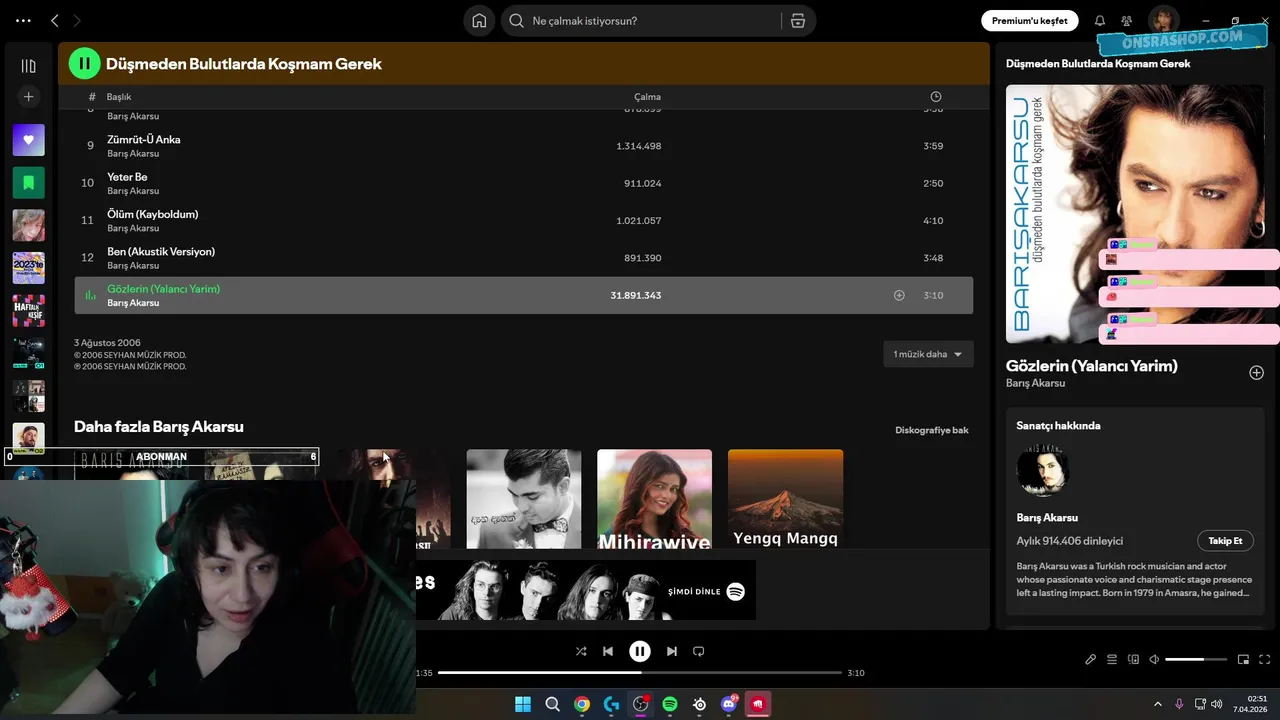Enter full screen mode icon
1280x720 pixels.
(x=1264, y=659)
